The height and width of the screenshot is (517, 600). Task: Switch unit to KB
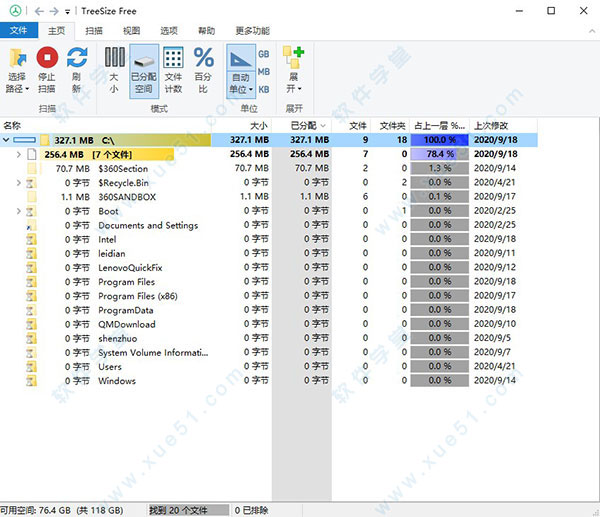pos(264,89)
